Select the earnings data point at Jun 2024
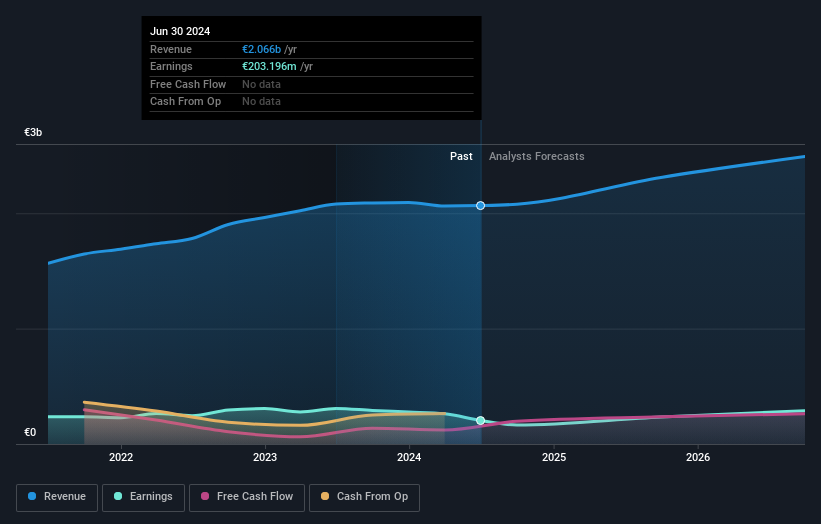This screenshot has width=821, height=524. click(481, 421)
